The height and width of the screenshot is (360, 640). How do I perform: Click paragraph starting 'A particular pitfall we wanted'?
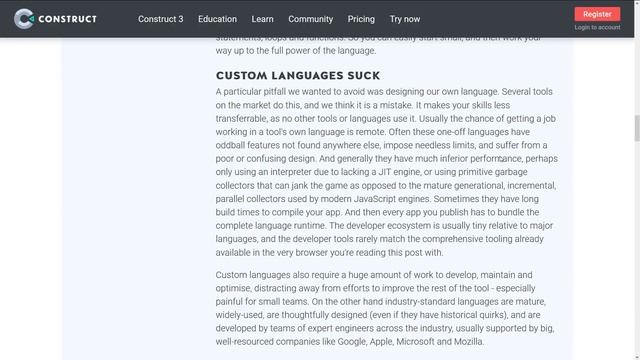pyautogui.click(x=387, y=172)
